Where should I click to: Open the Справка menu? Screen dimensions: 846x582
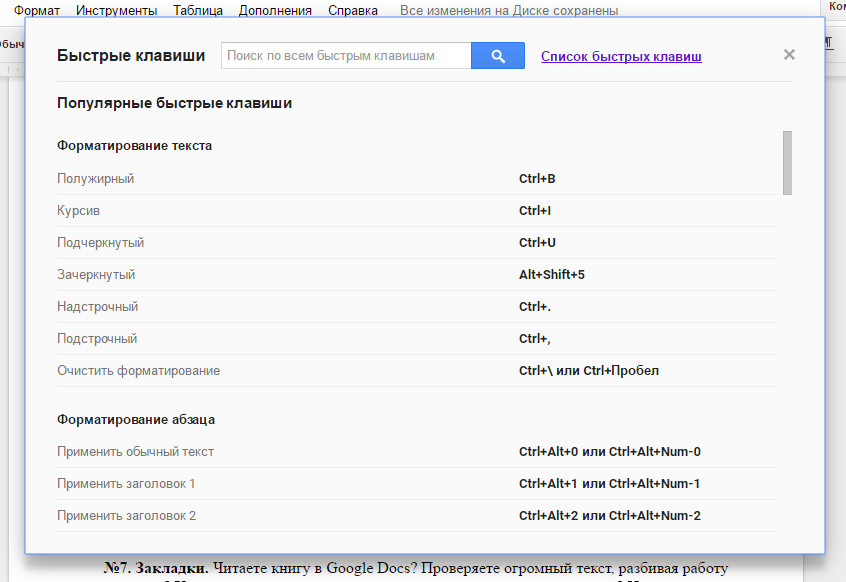click(x=353, y=10)
